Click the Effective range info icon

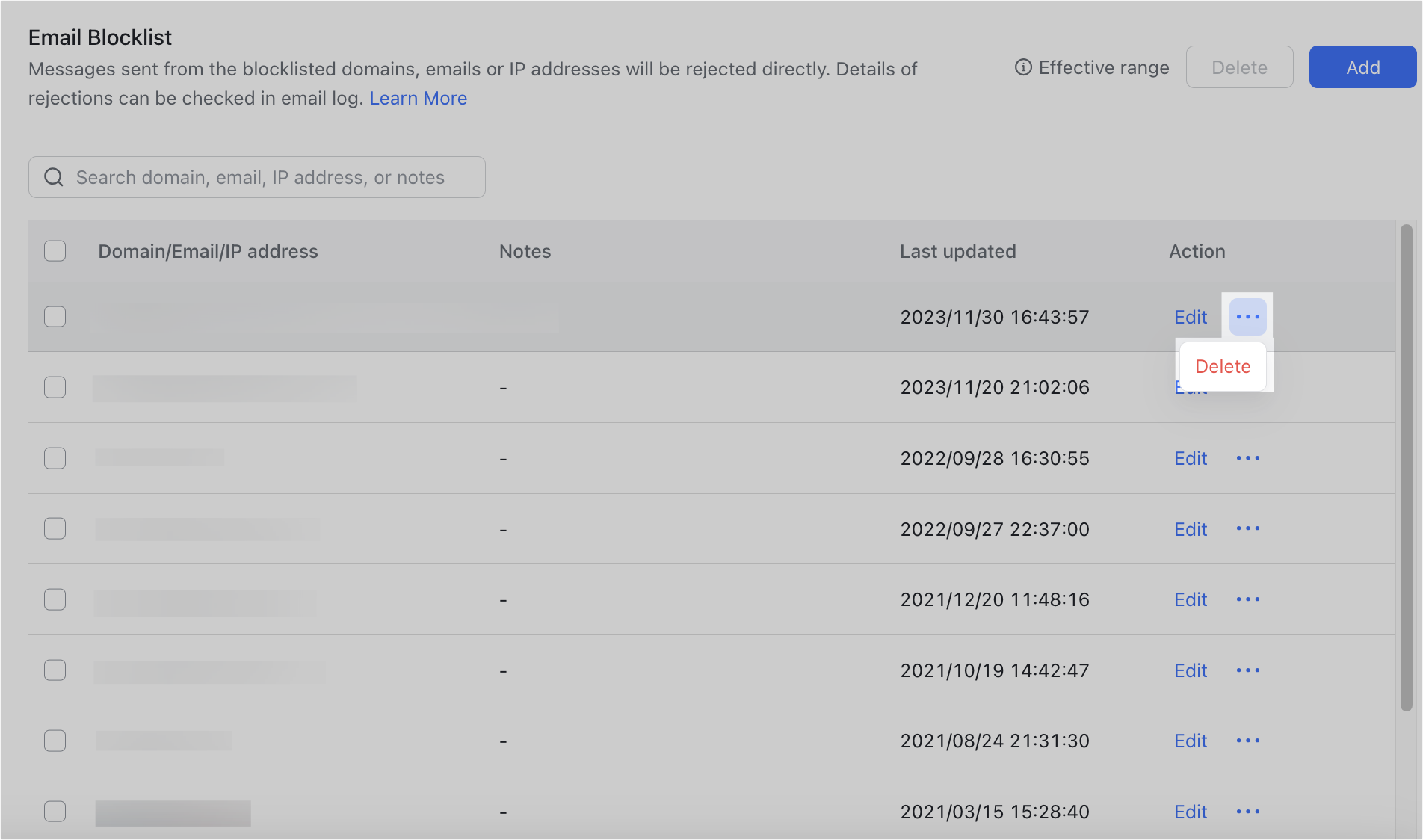tap(1023, 67)
